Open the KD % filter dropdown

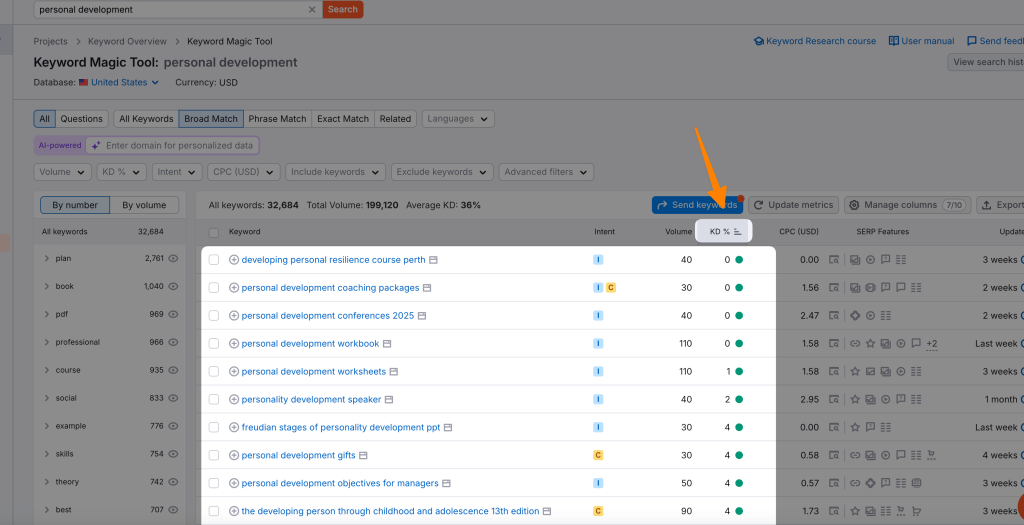tap(121, 172)
